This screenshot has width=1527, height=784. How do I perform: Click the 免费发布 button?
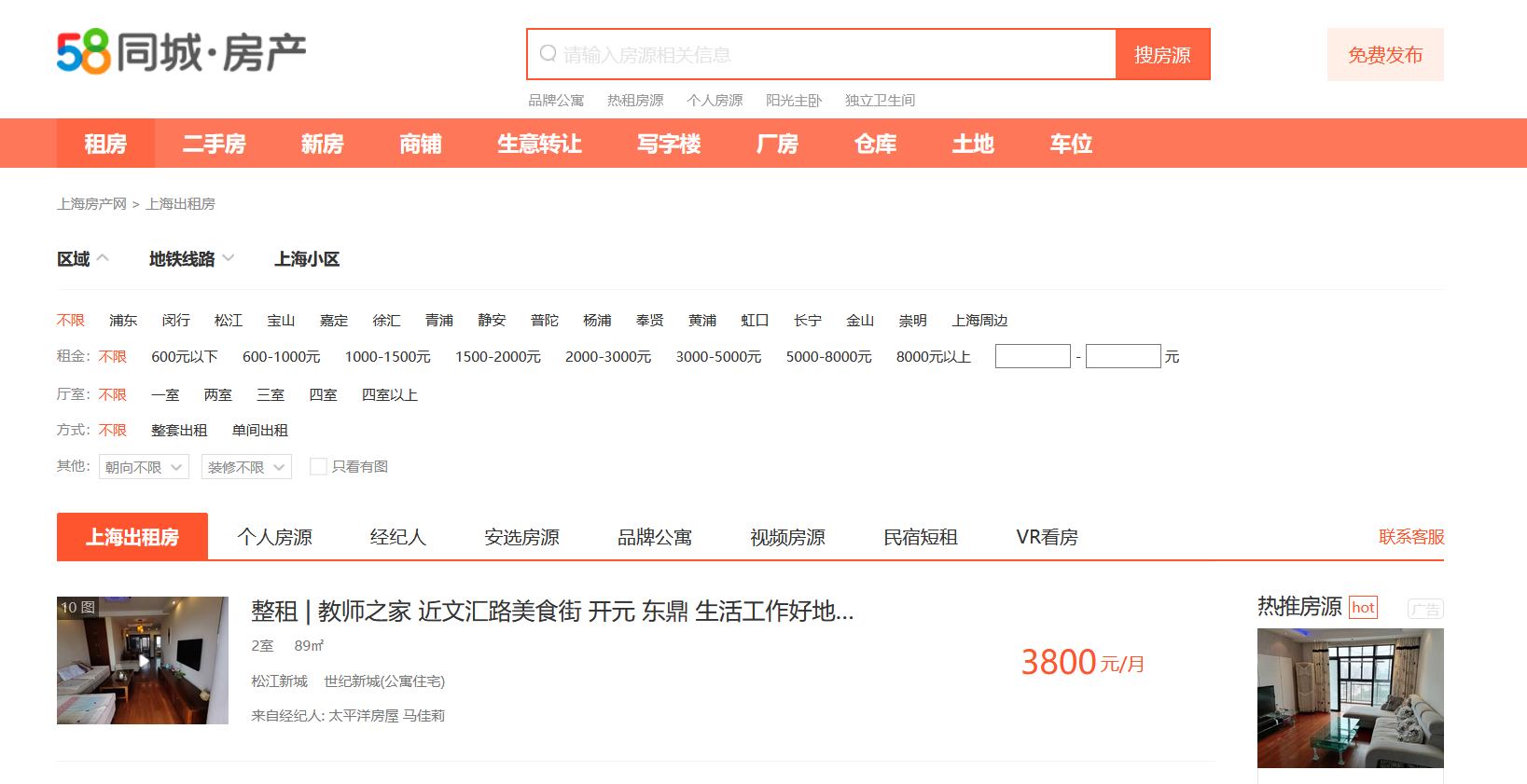pyautogui.click(x=1385, y=54)
